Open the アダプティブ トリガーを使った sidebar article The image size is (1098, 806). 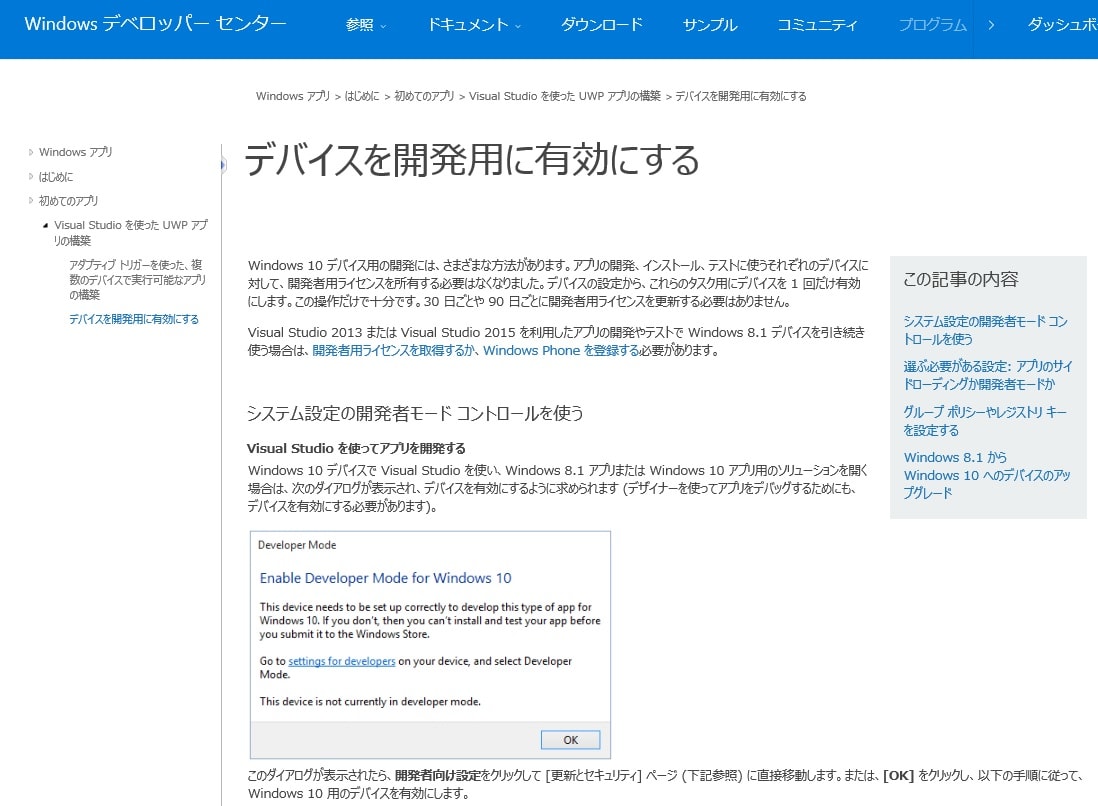(x=137, y=279)
